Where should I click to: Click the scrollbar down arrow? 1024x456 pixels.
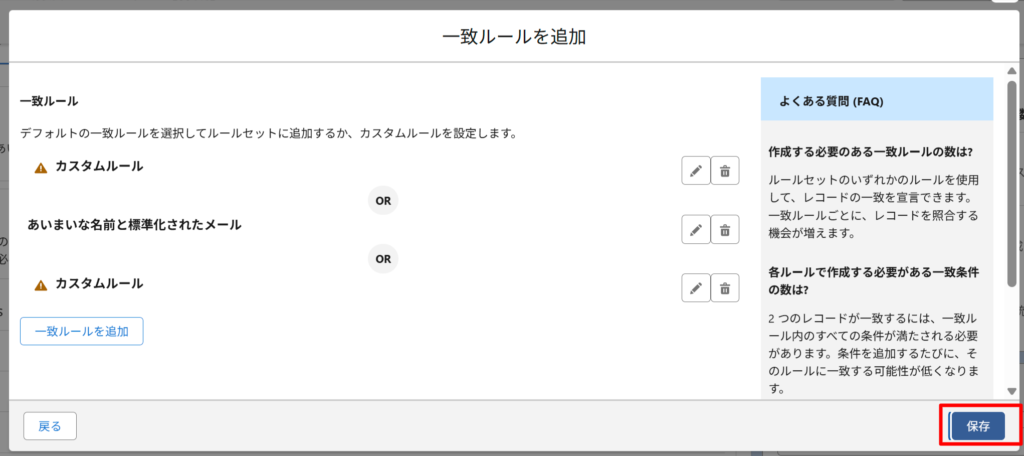point(1012,391)
